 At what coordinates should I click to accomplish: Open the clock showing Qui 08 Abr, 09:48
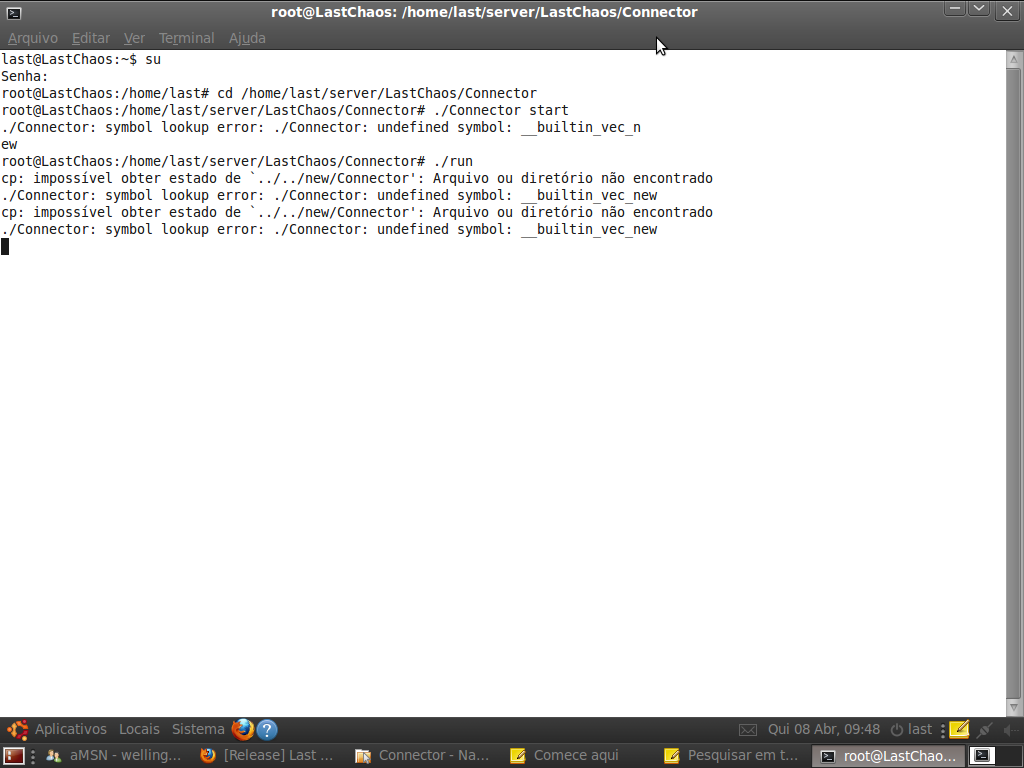pyautogui.click(x=824, y=729)
